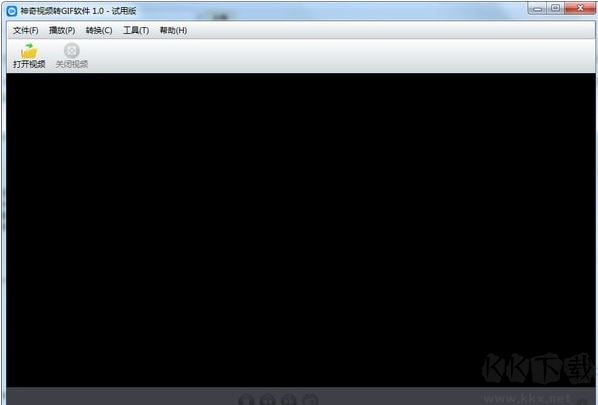The width and height of the screenshot is (598, 405).
Task: Click the black video preview area
Action: (x=301, y=230)
